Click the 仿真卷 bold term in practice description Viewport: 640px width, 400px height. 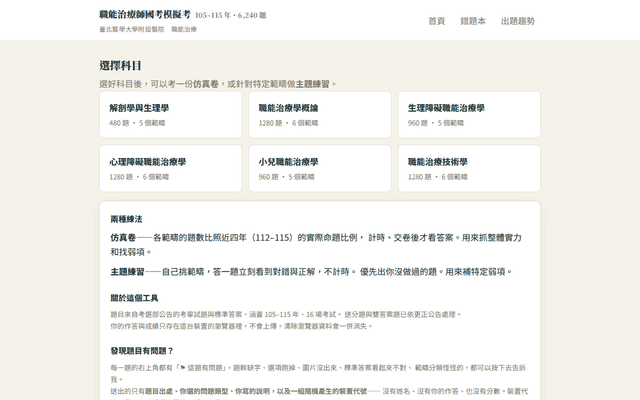pyautogui.click(x=123, y=238)
